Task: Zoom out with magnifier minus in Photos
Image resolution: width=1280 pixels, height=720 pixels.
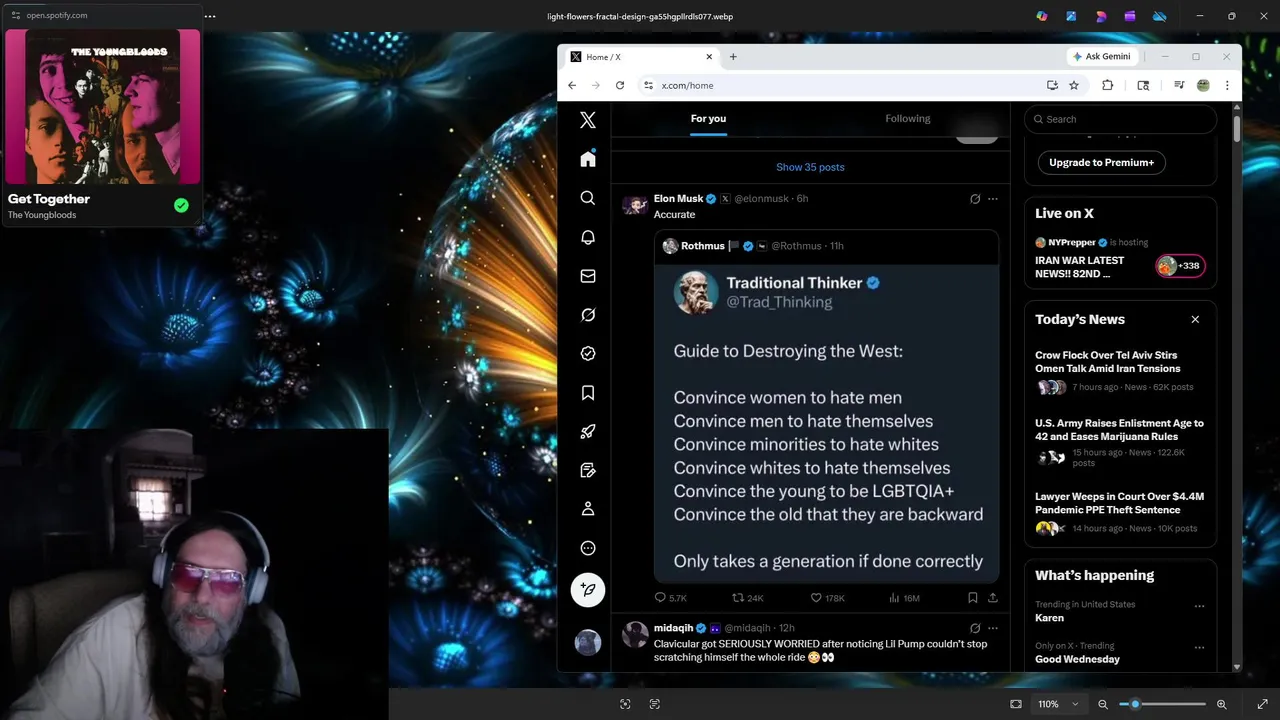Action: (1103, 704)
